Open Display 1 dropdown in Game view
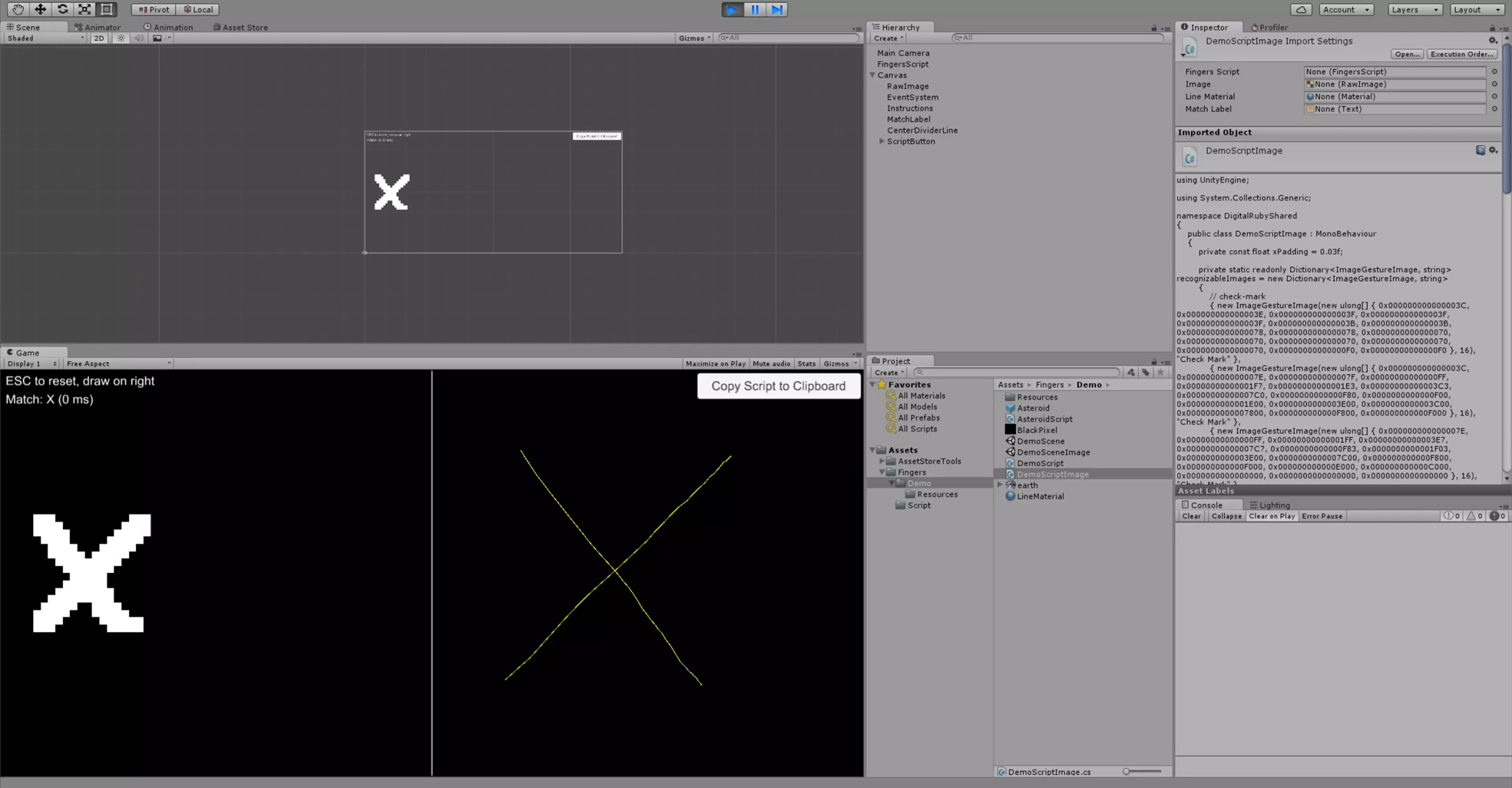Image resolution: width=1512 pixels, height=788 pixels. tap(31, 364)
